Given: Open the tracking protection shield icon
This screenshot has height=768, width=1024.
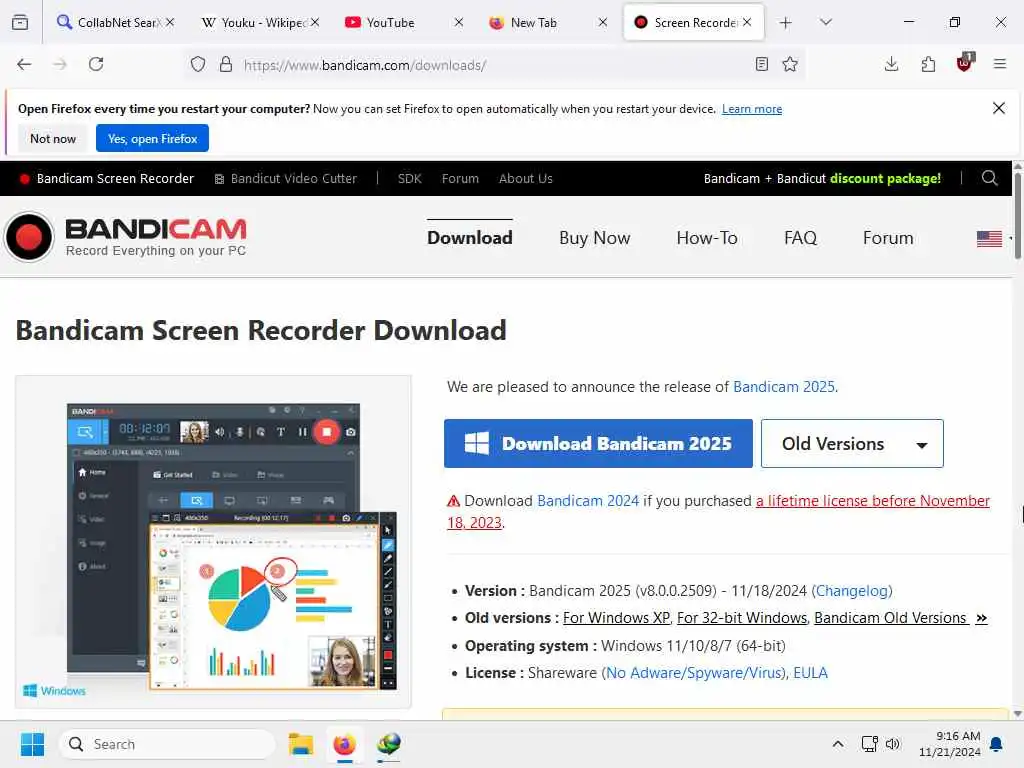Looking at the screenshot, I should point(198,64).
